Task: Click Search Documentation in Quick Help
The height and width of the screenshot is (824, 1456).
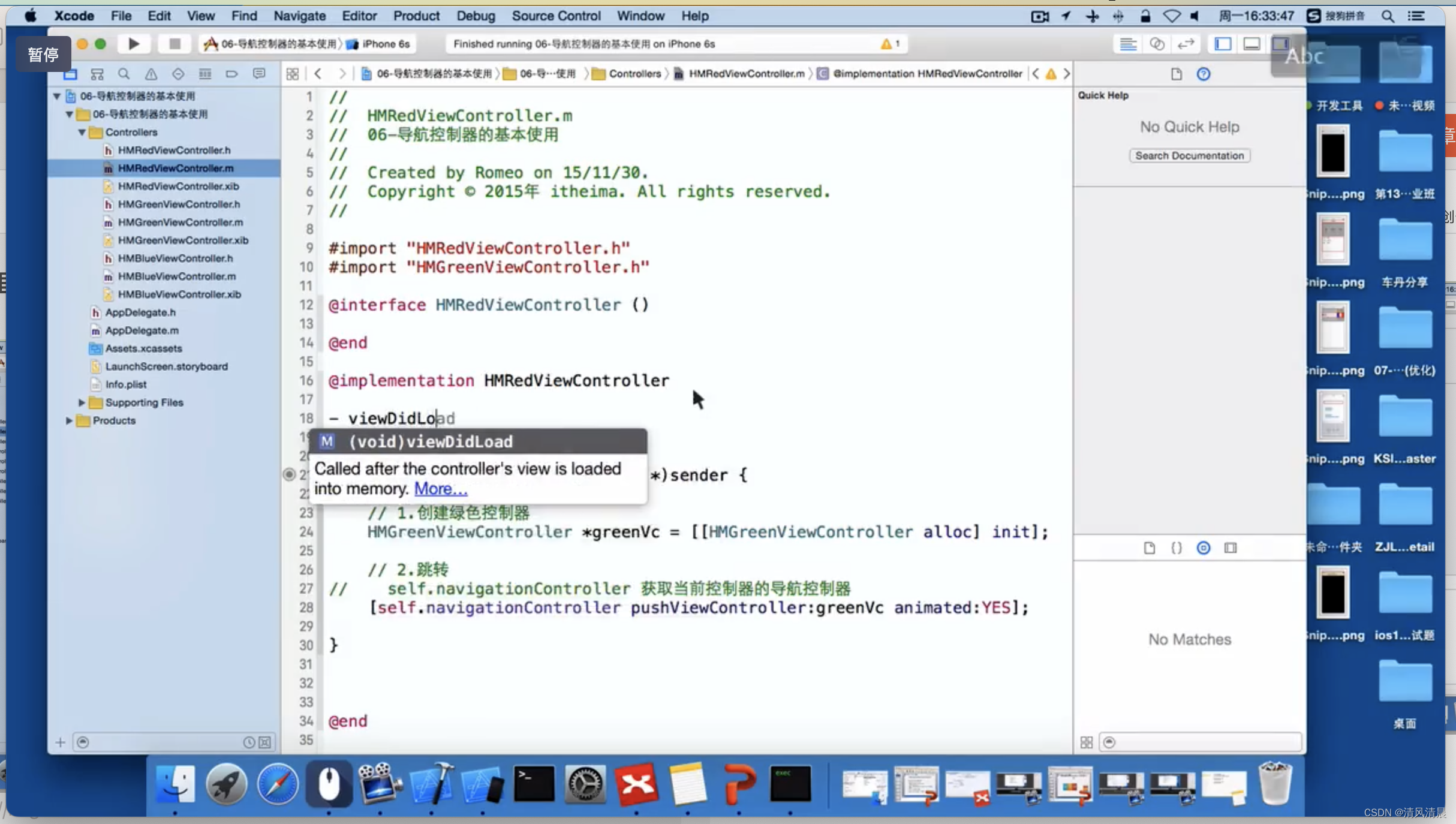Action: [x=1188, y=155]
